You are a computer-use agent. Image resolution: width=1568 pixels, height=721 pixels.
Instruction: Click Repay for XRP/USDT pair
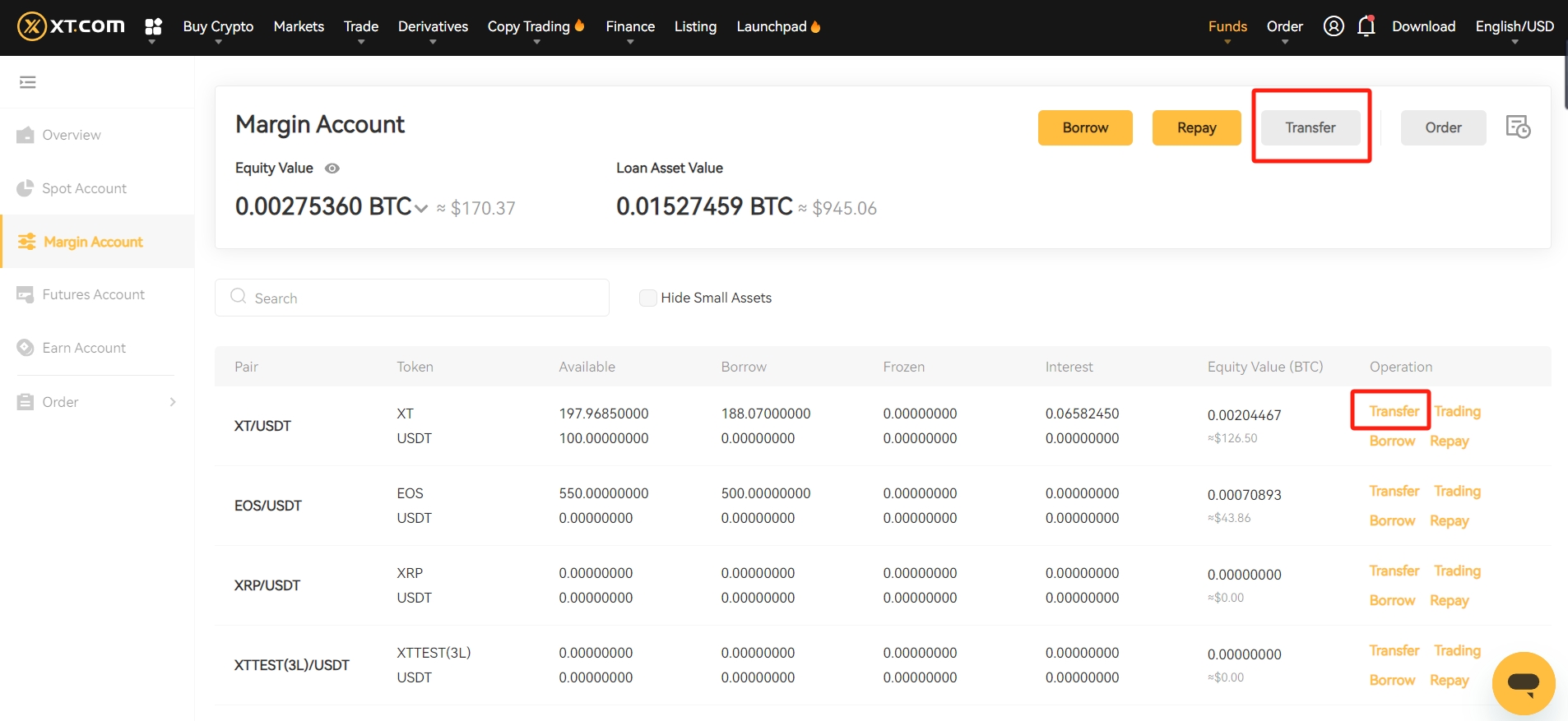point(1449,600)
